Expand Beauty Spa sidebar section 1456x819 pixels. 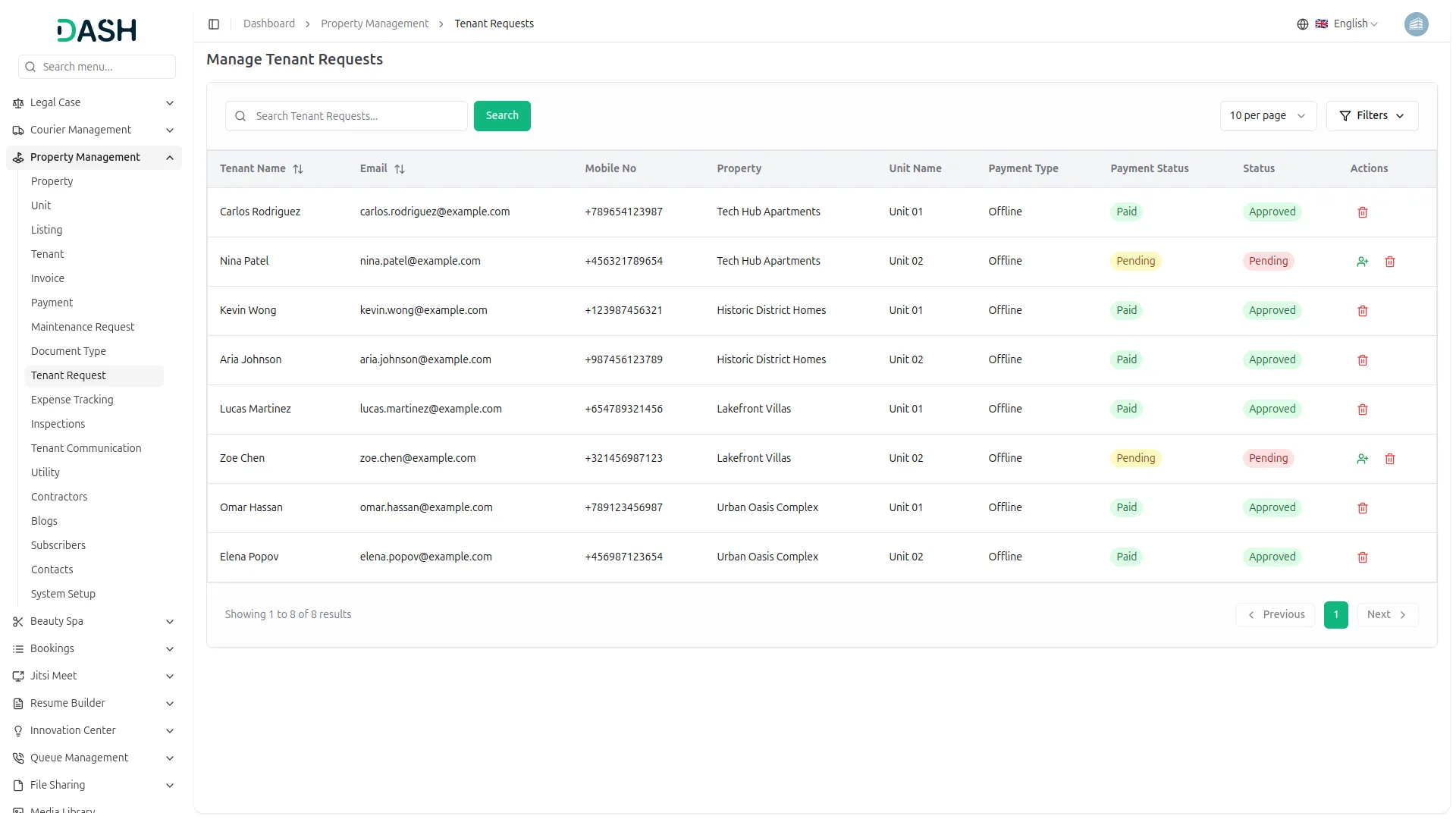(x=170, y=622)
